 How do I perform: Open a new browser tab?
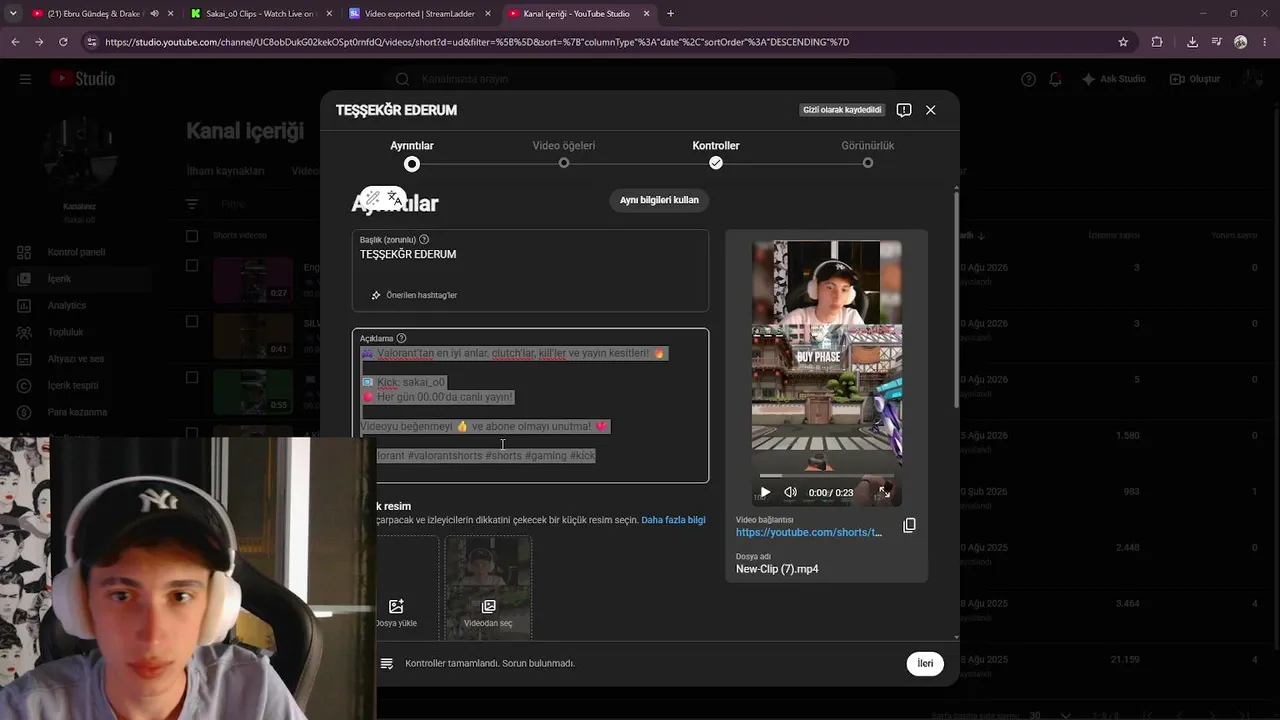pyautogui.click(x=670, y=14)
